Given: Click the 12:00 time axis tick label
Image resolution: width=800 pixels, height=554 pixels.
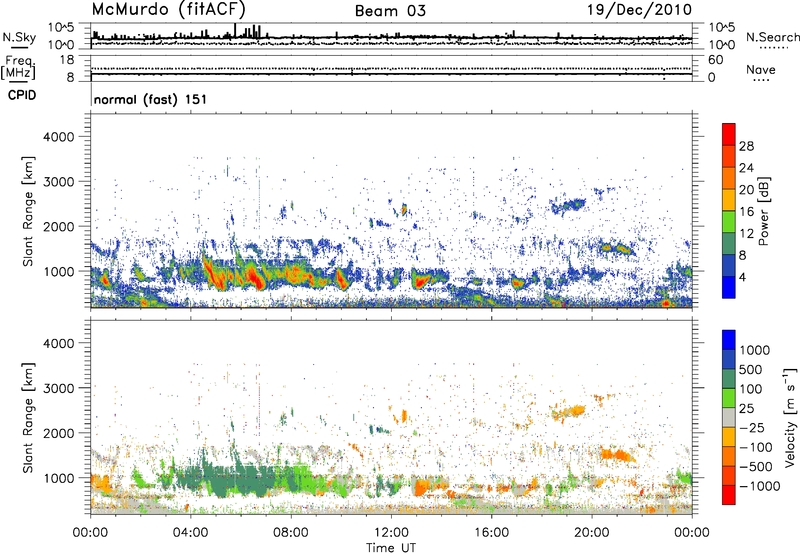Looking at the screenshot, I should pyautogui.click(x=391, y=533).
